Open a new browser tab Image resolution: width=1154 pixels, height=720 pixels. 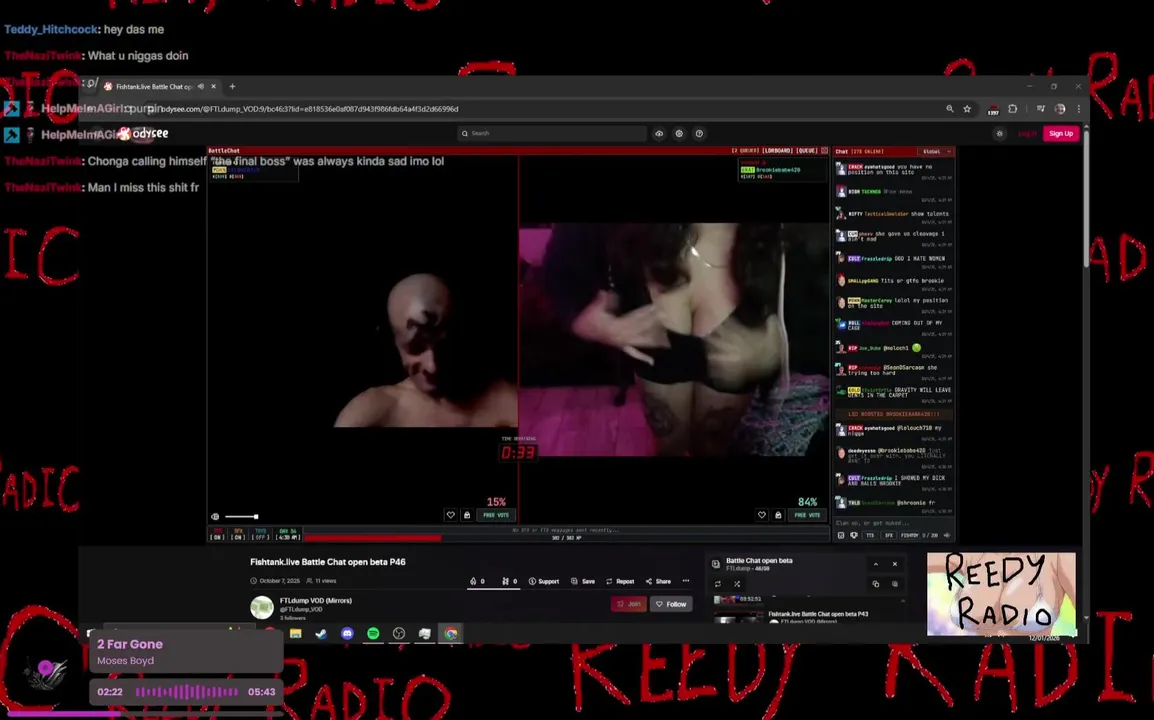point(233,86)
